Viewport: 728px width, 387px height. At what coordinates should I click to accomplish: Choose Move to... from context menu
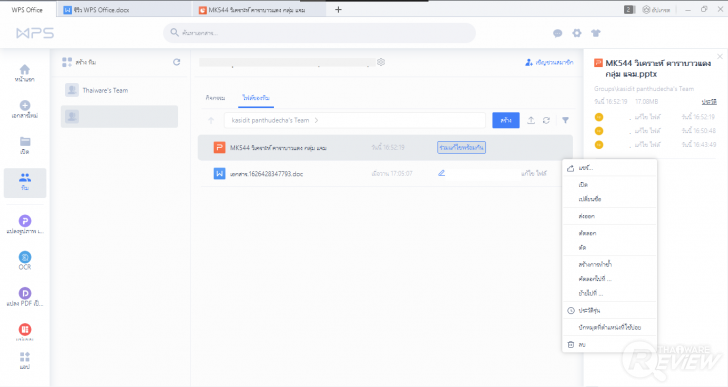(610, 293)
